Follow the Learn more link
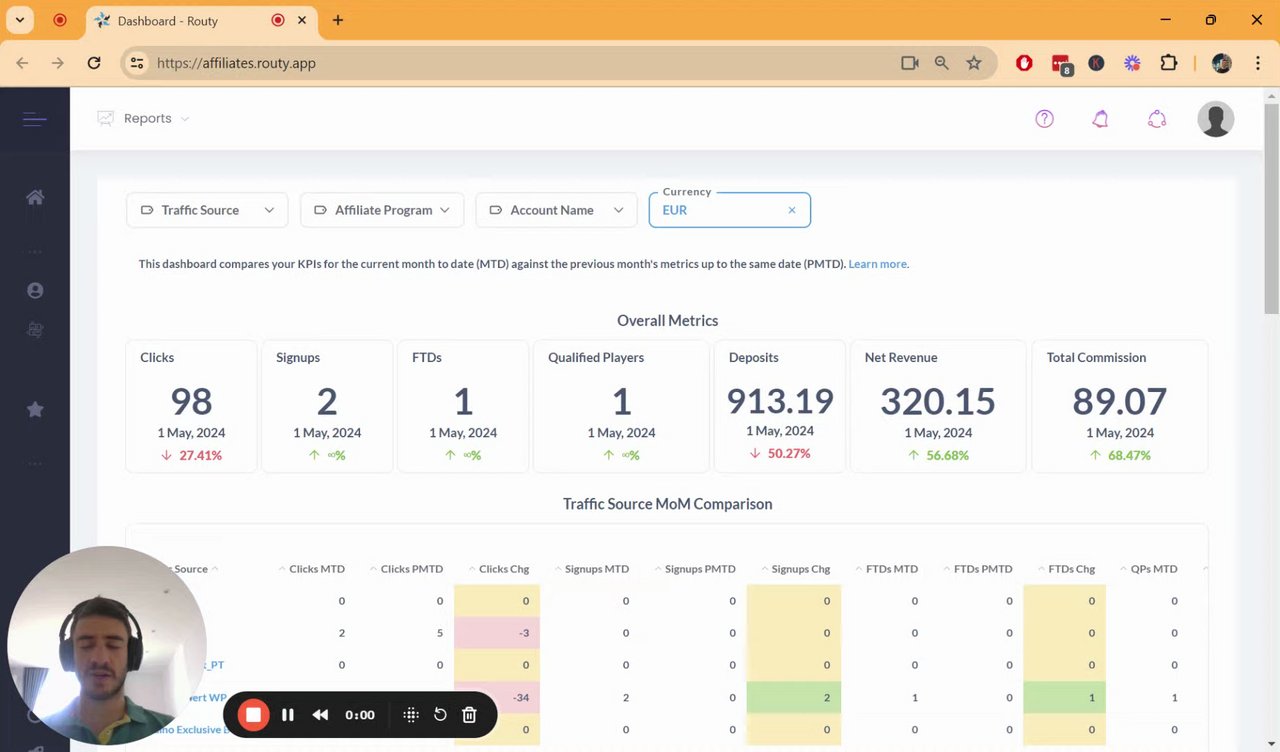The height and width of the screenshot is (752, 1280). [x=878, y=264]
